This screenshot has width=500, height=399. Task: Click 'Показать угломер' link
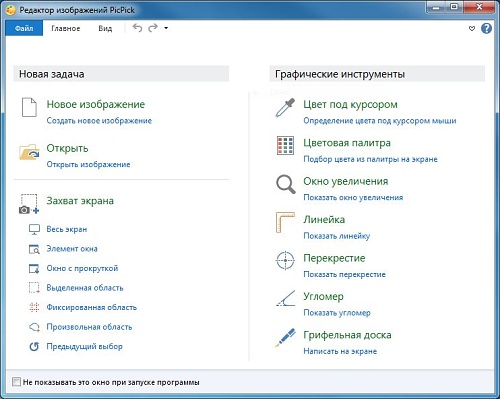point(337,313)
